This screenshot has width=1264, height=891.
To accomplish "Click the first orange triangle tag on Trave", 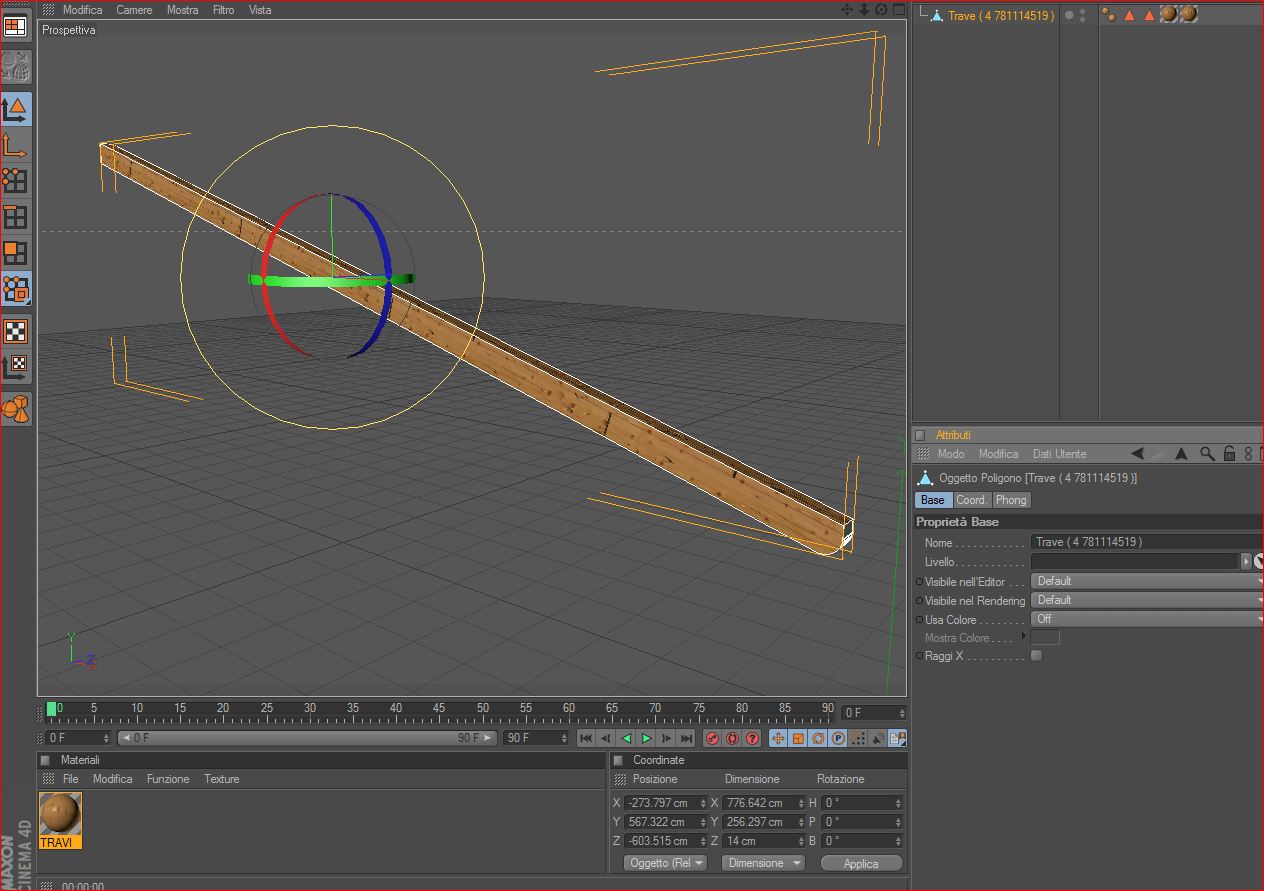I will (x=1130, y=15).
